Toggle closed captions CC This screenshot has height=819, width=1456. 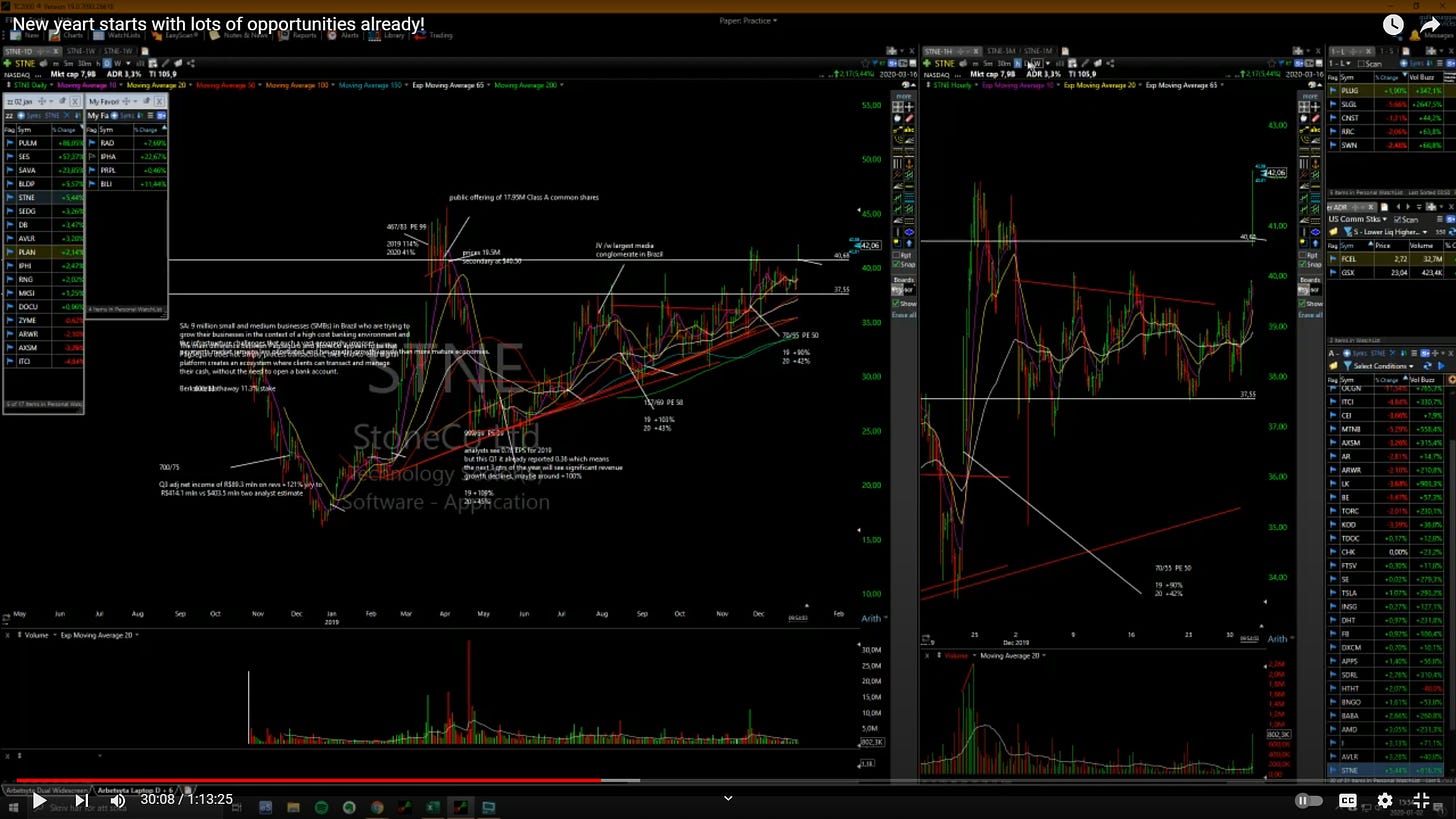[1347, 800]
